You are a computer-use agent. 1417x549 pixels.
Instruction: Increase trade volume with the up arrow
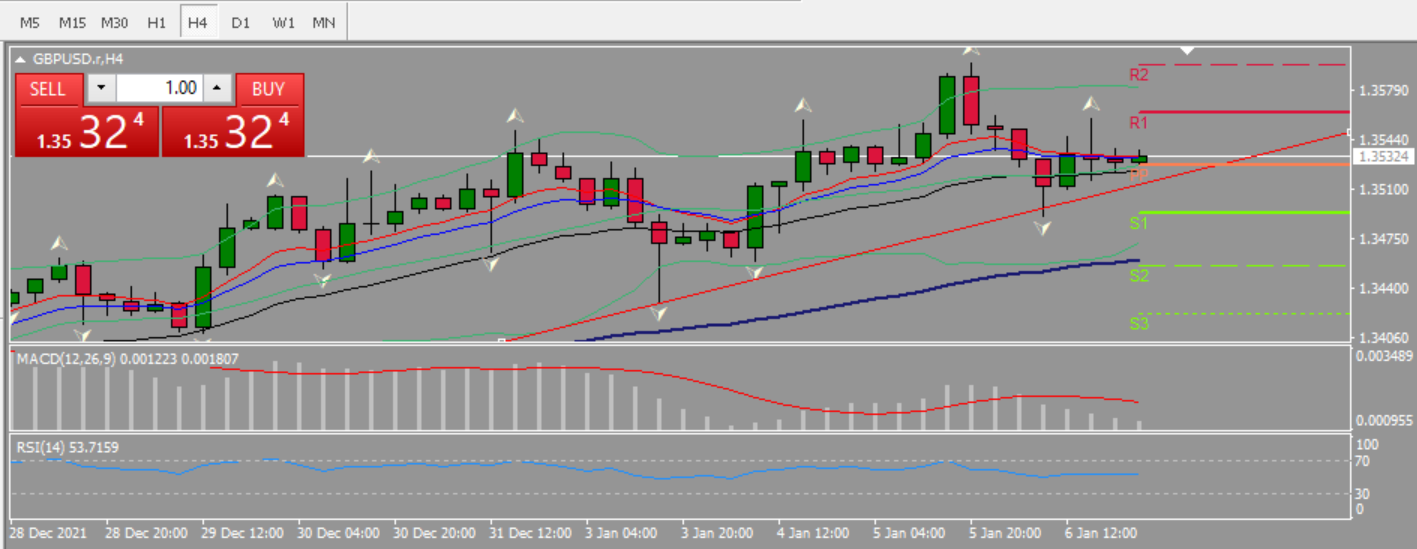217,89
